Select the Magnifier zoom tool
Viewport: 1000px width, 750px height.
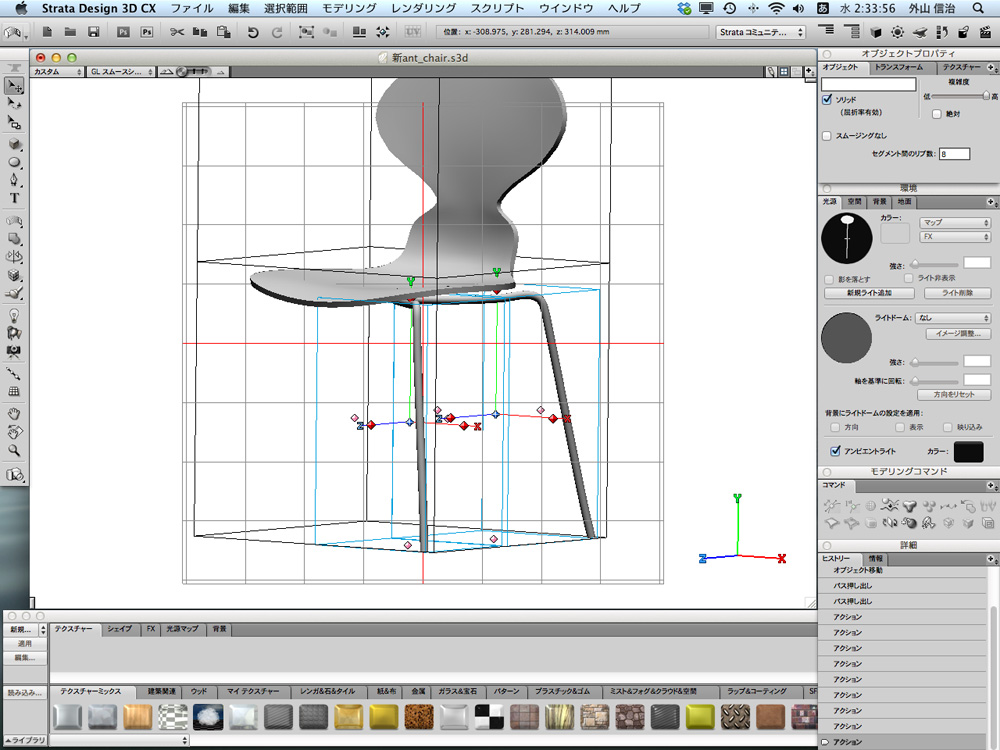[x=14, y=450]
